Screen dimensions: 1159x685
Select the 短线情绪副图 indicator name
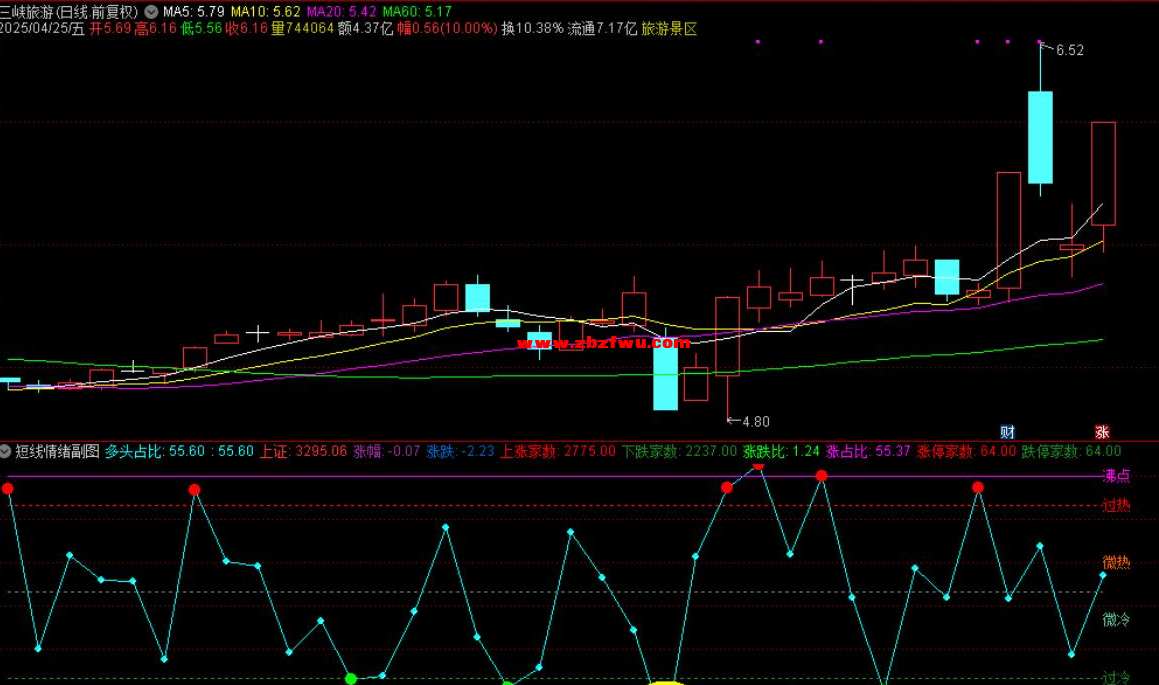point(58,451)
